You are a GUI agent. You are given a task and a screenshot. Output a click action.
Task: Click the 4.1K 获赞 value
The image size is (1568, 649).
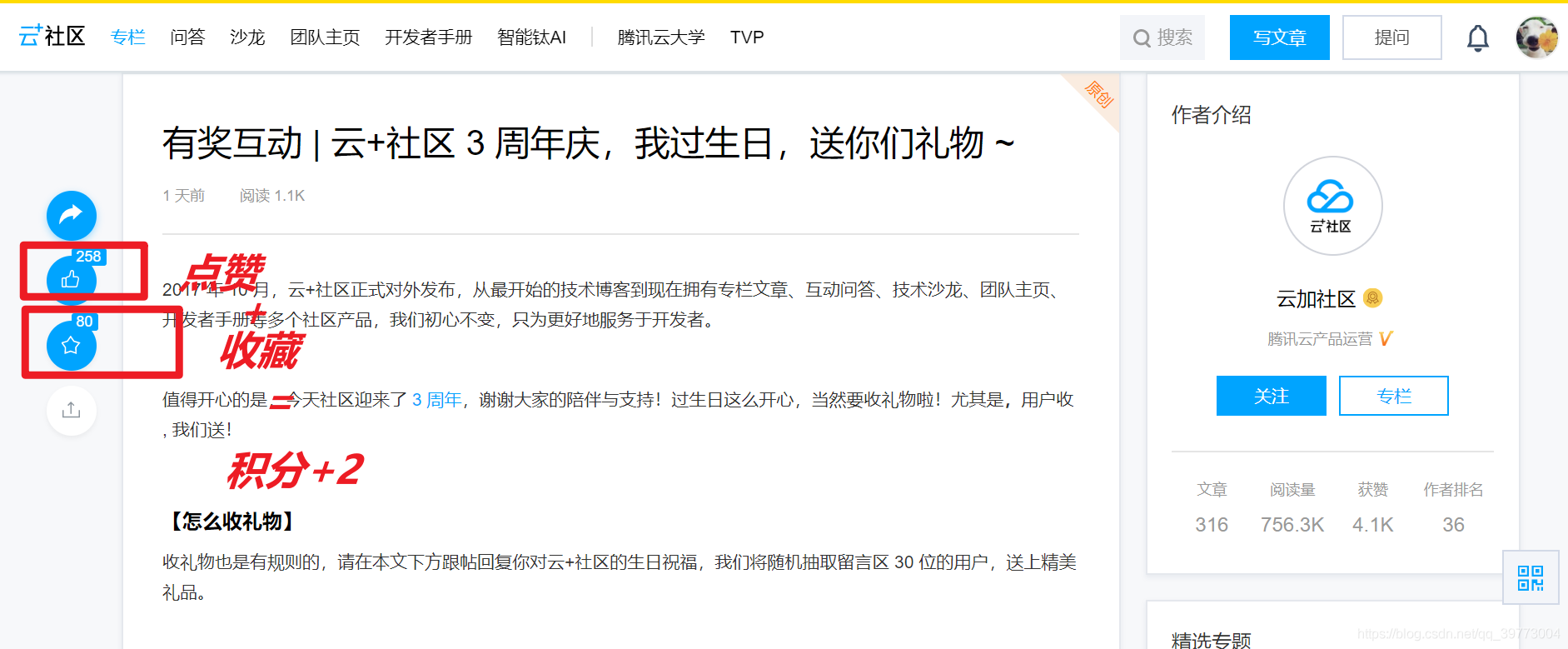[x=1372, y=525]
